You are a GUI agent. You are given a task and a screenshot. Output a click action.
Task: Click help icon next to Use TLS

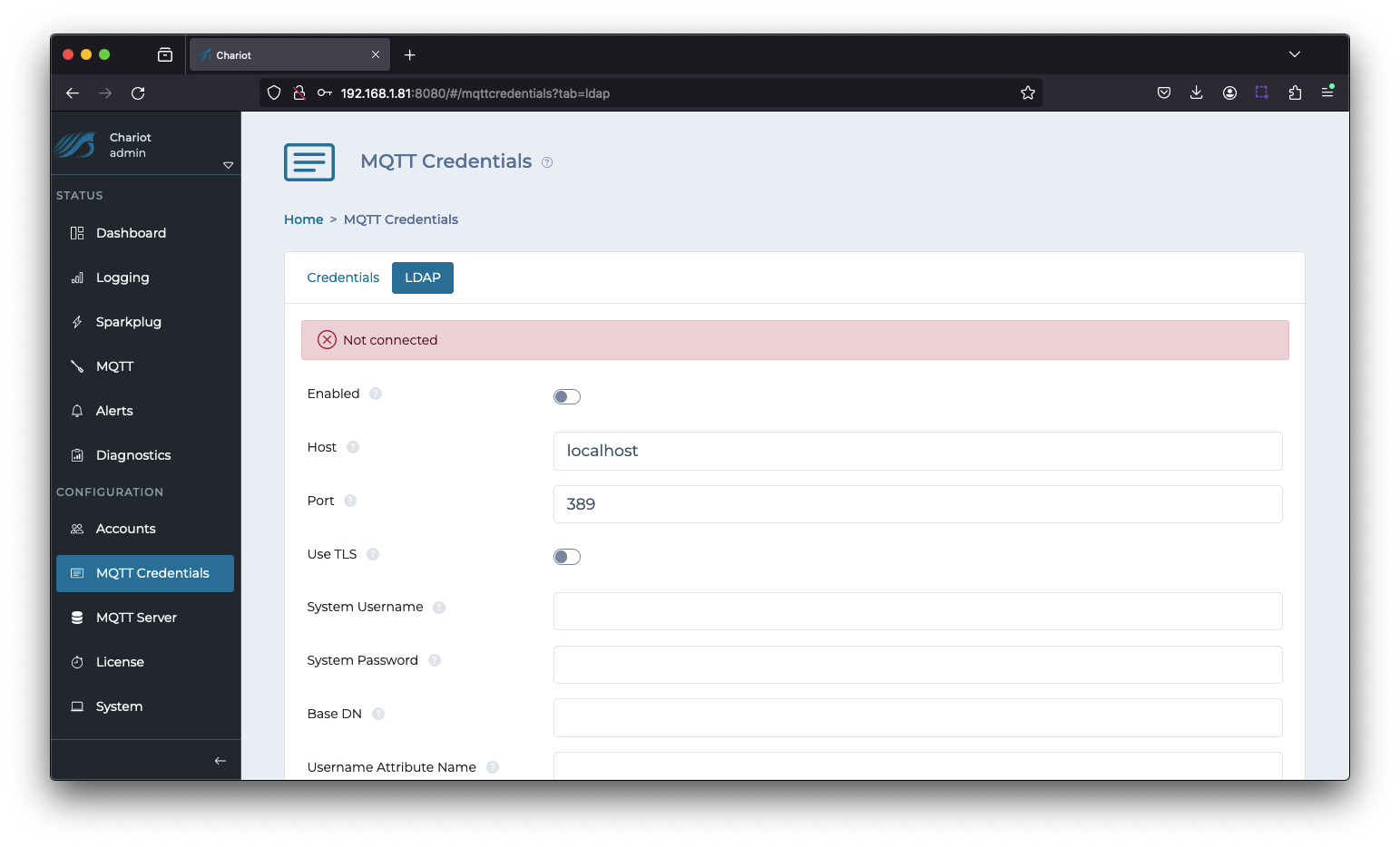373,554
